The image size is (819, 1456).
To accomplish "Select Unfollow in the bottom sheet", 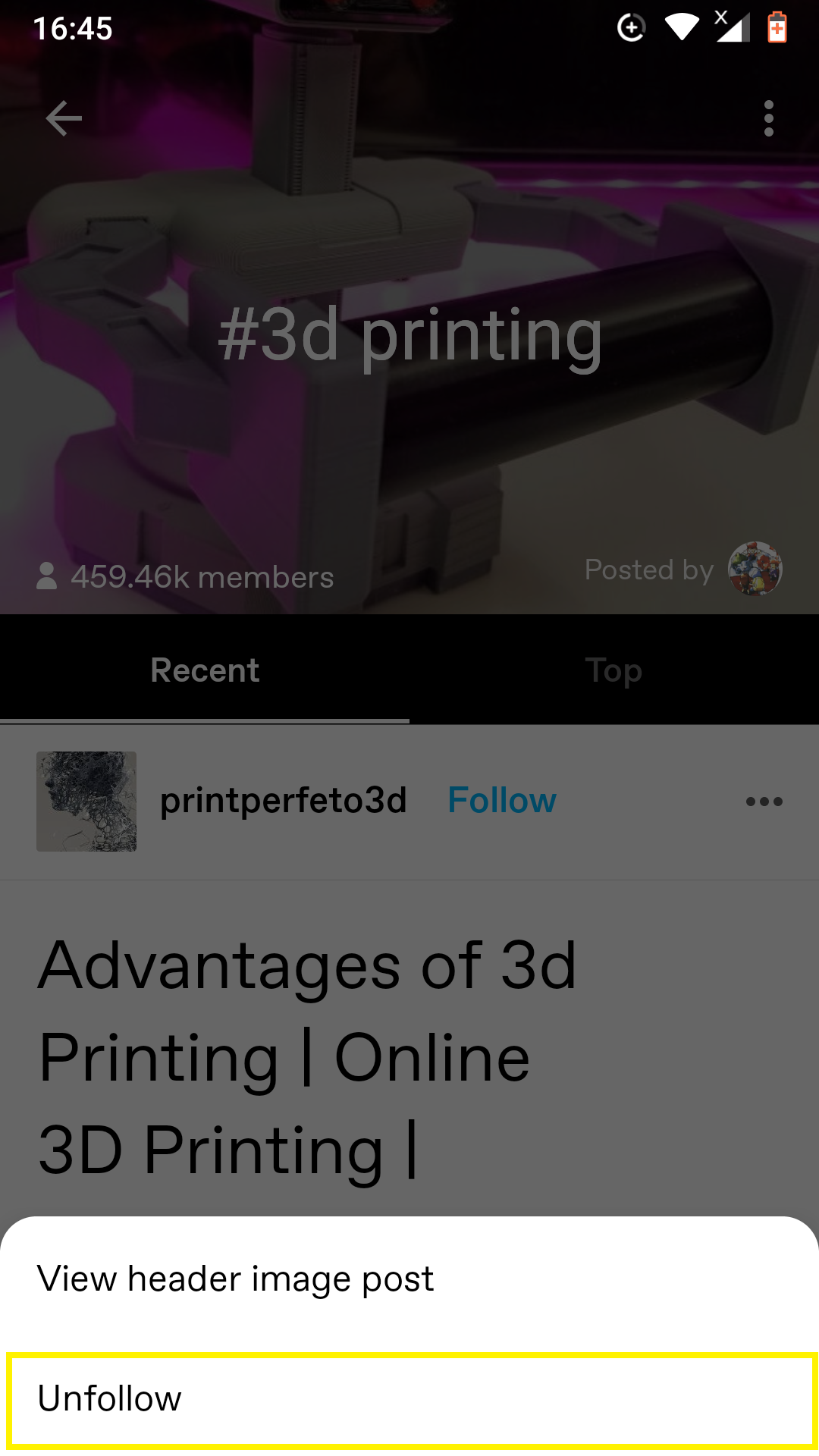I will pyautogui.click(x=410, y=1400).
